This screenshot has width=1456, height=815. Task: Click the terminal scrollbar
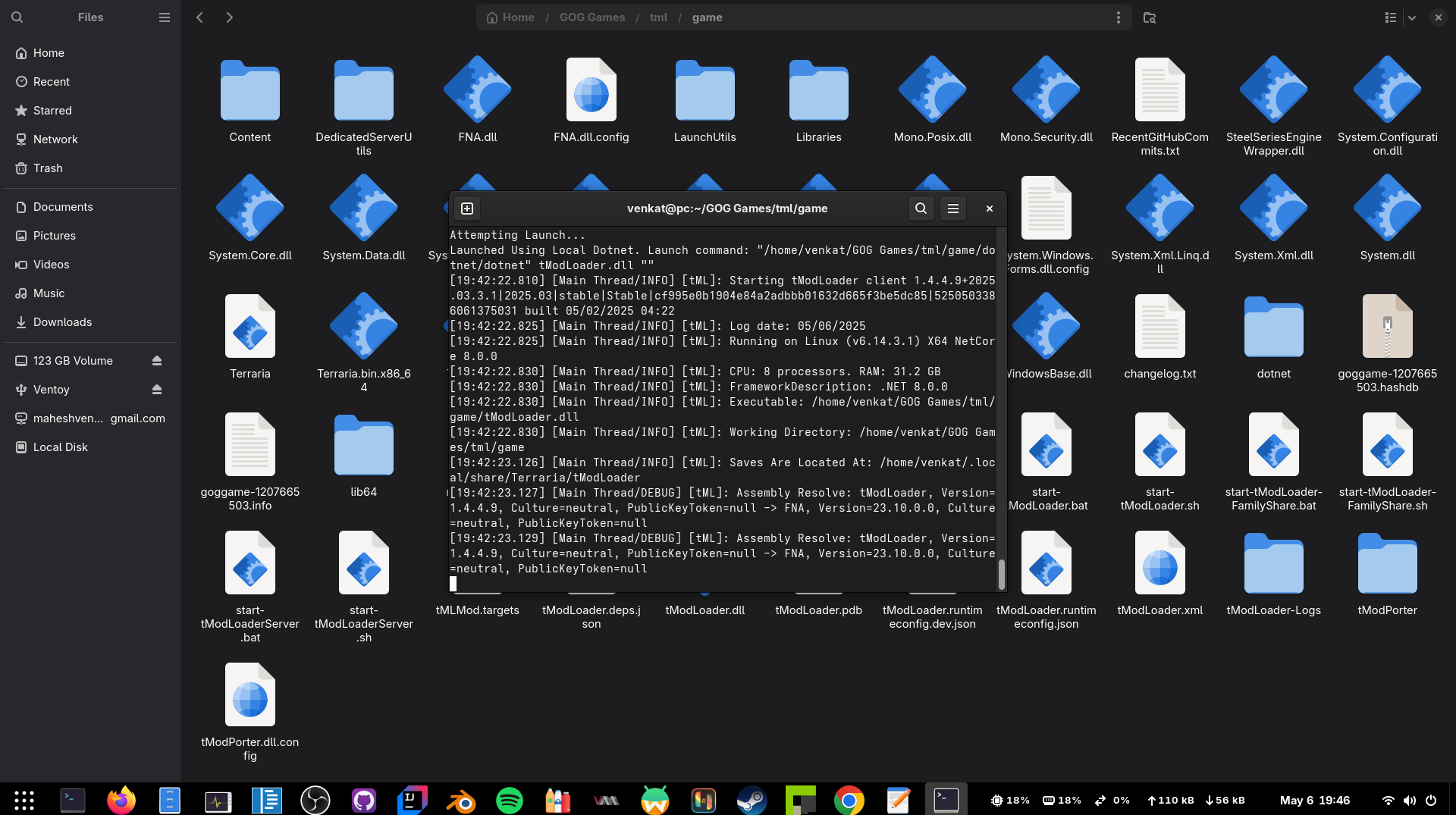[x=1001, y=572]
